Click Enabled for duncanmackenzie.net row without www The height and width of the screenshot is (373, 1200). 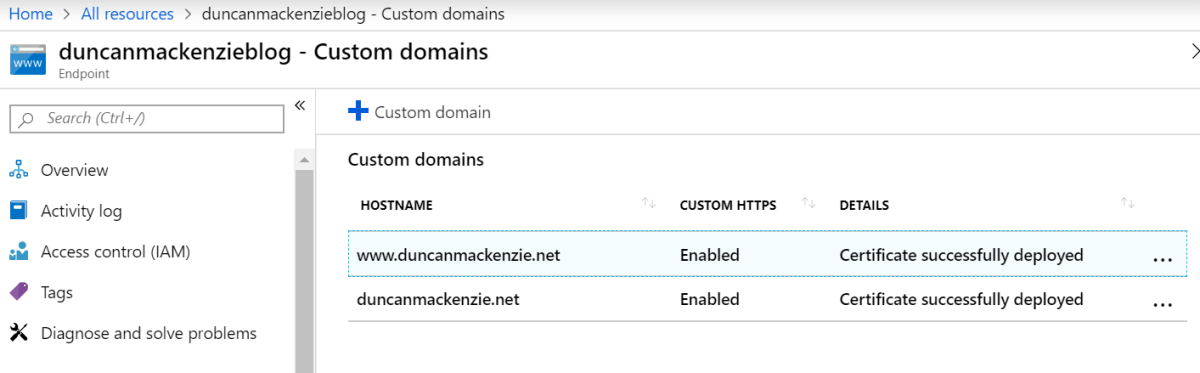pyautogui.click(x=710, y=299)
